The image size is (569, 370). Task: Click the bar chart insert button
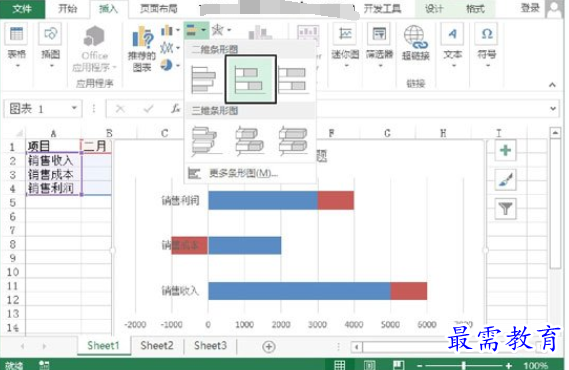tap(196, 30)
